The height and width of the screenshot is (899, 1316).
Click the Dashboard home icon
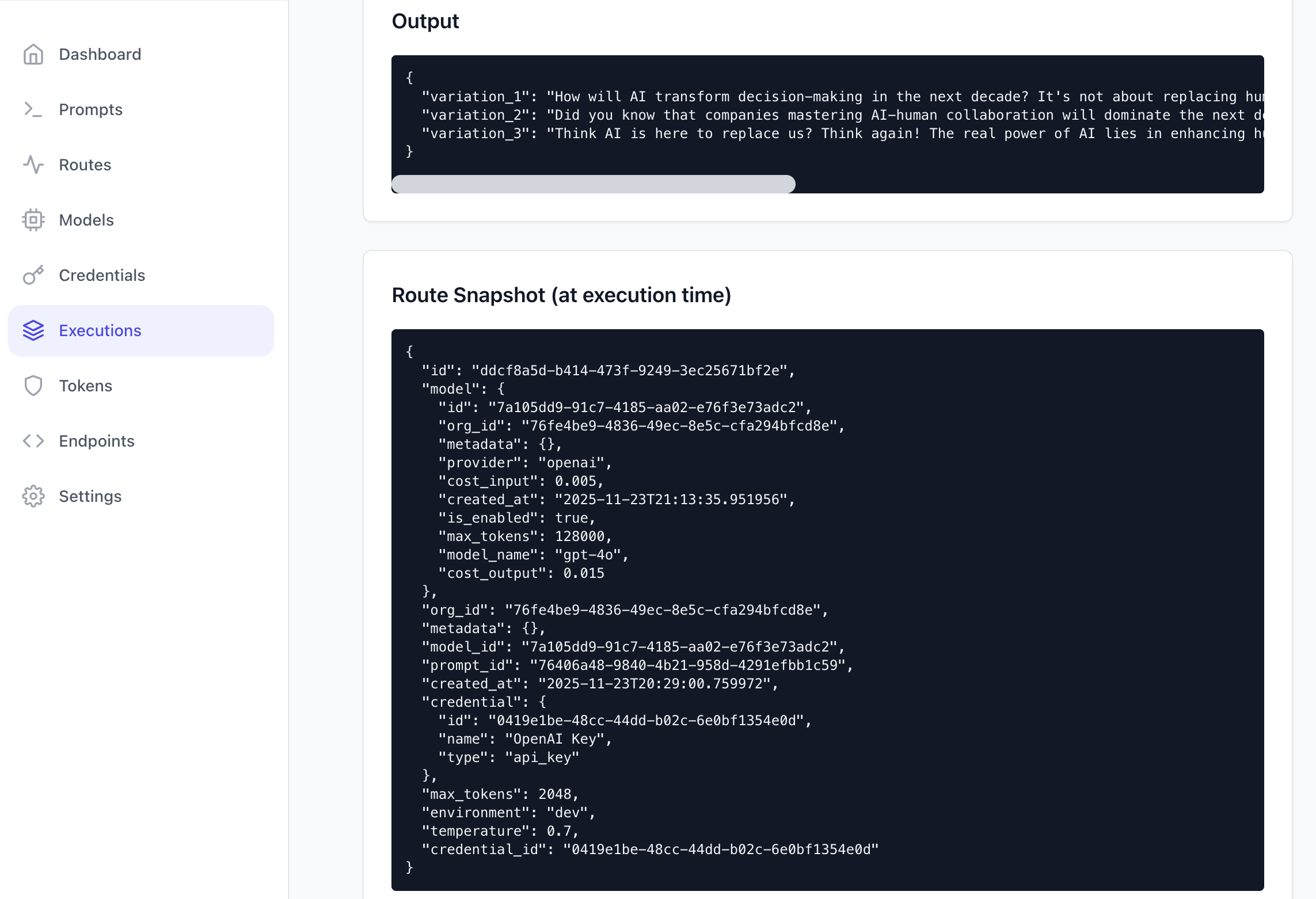(33, 54)
